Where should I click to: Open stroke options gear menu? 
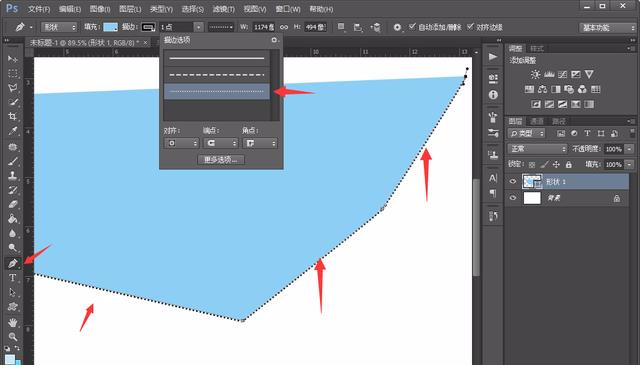tap(274, 40)
